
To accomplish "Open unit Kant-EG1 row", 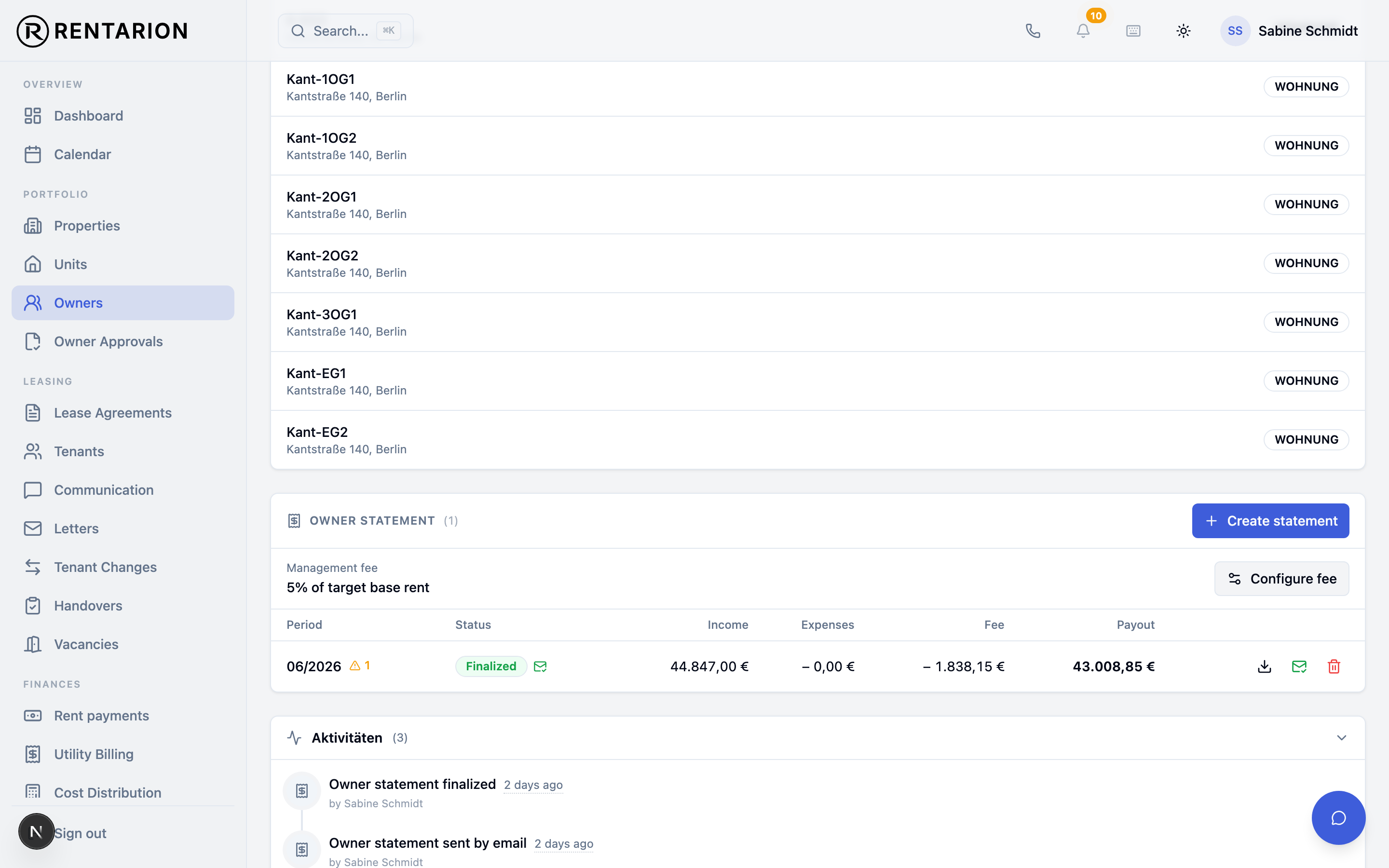I will 817,381.
